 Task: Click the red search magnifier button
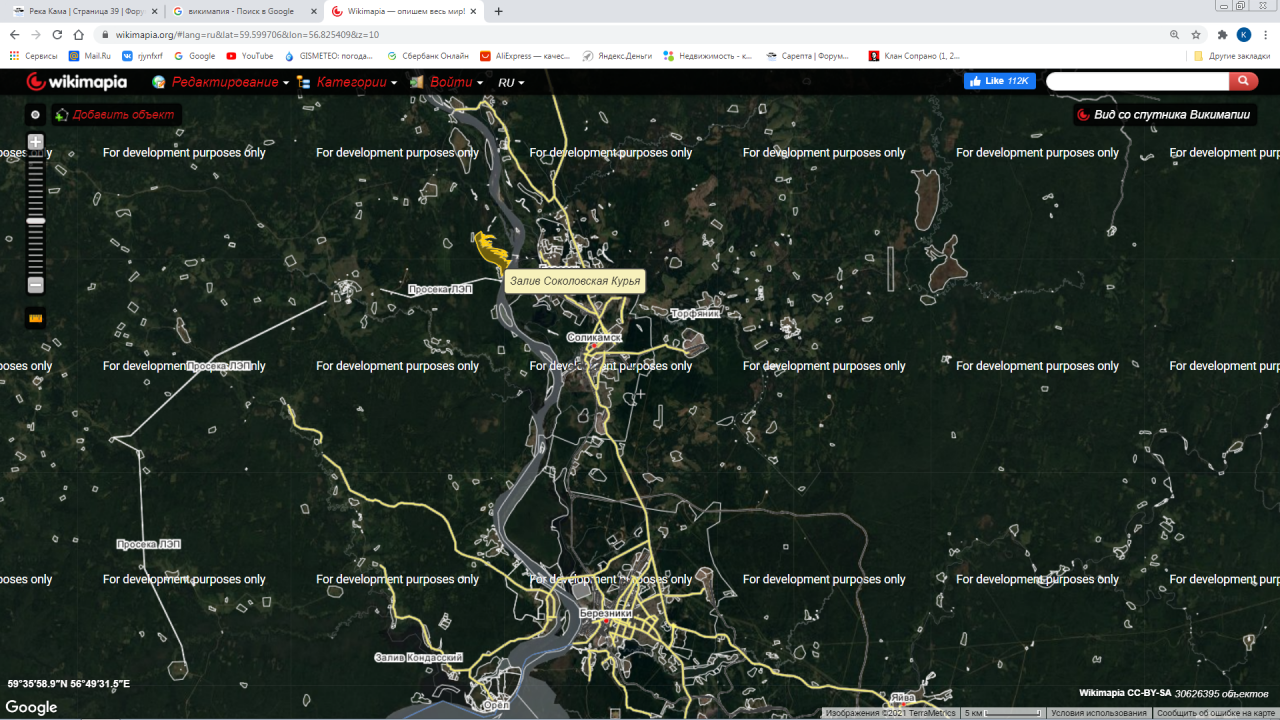tap(1243, 81)
